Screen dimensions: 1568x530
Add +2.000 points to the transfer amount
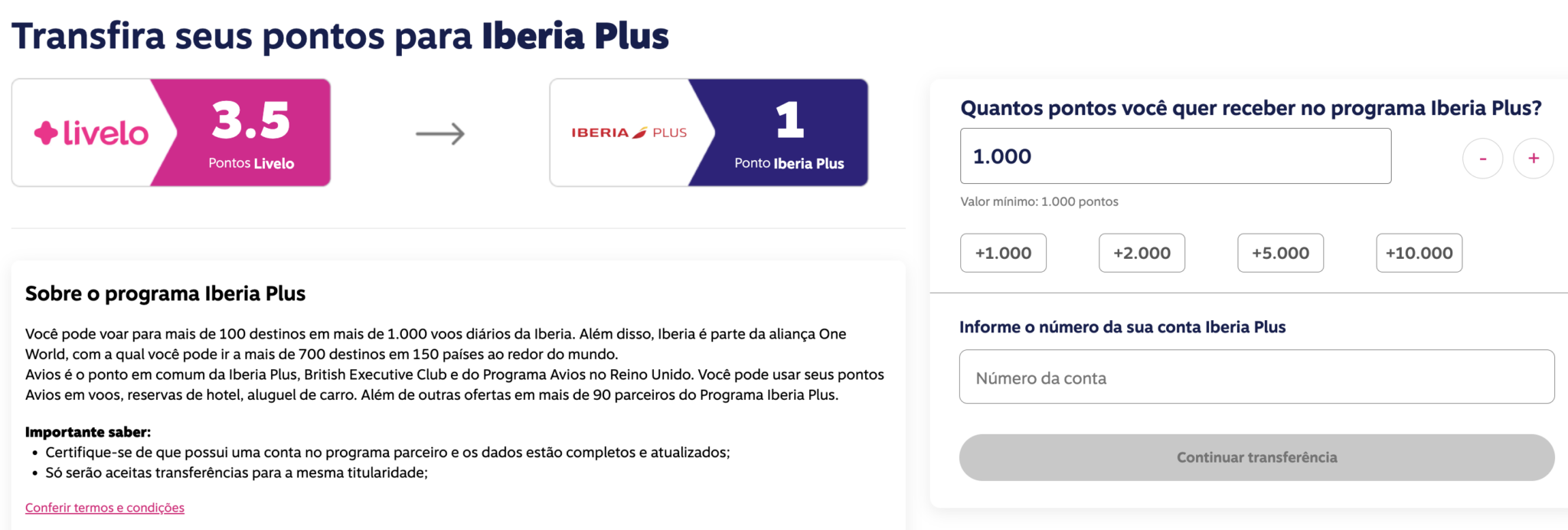[x=1142, y=253]
